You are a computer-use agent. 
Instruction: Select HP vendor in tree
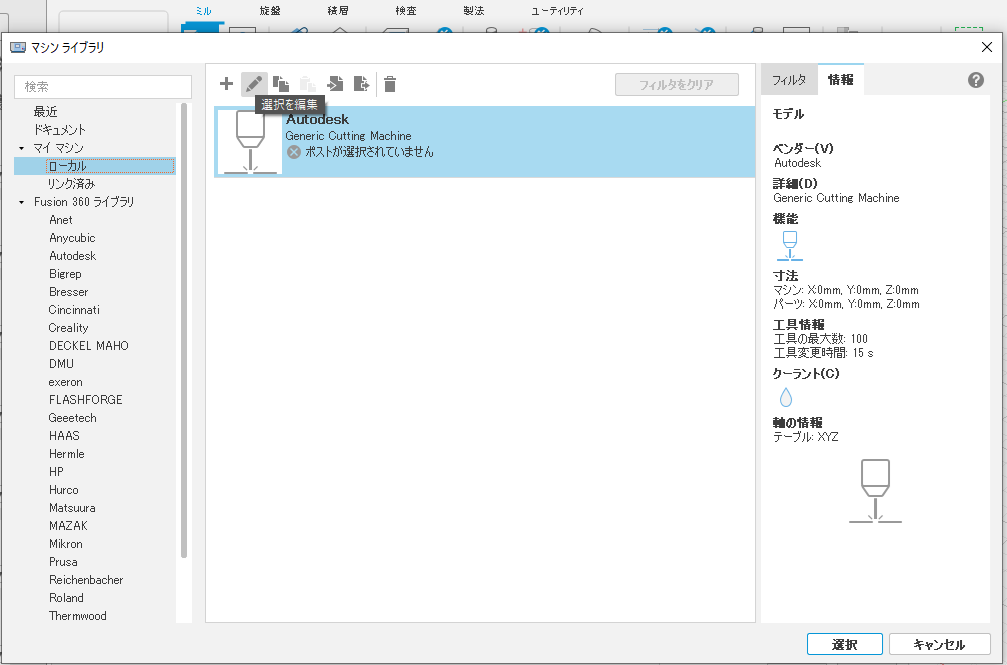(57, 472)
